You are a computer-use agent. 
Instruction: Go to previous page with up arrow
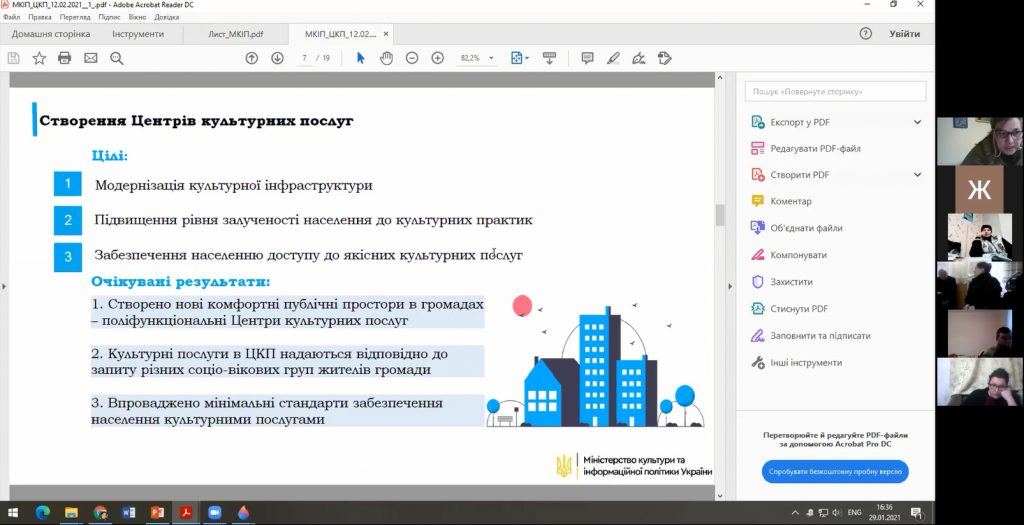click(252, 58)
